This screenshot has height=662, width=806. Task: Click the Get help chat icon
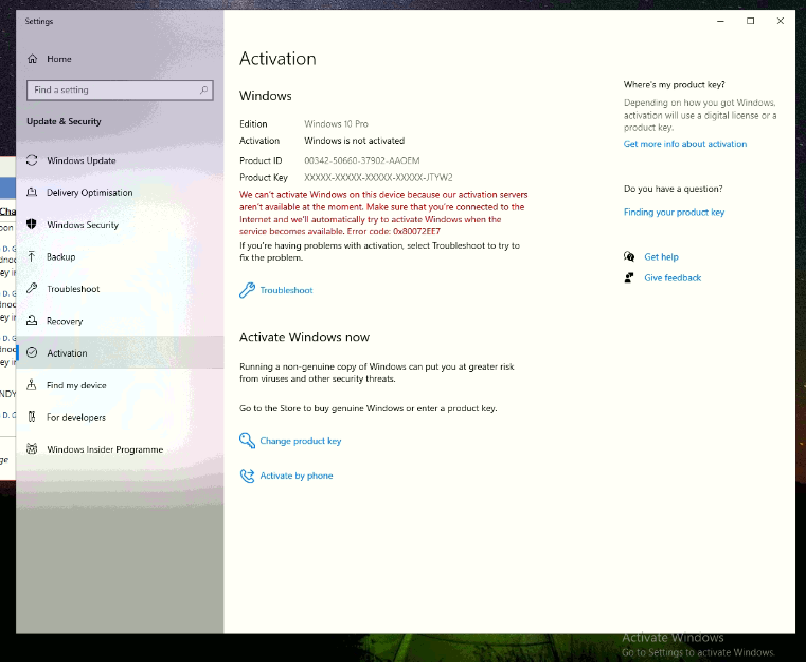click(x=629, y=256)
